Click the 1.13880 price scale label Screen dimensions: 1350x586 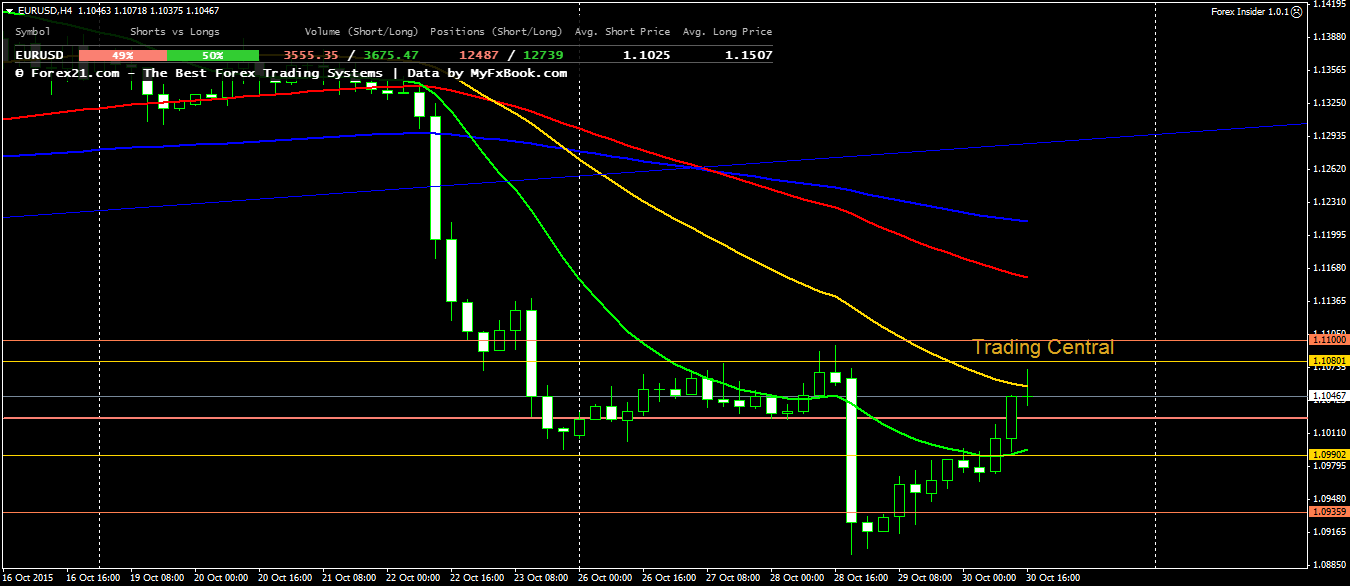[1331, 37]
